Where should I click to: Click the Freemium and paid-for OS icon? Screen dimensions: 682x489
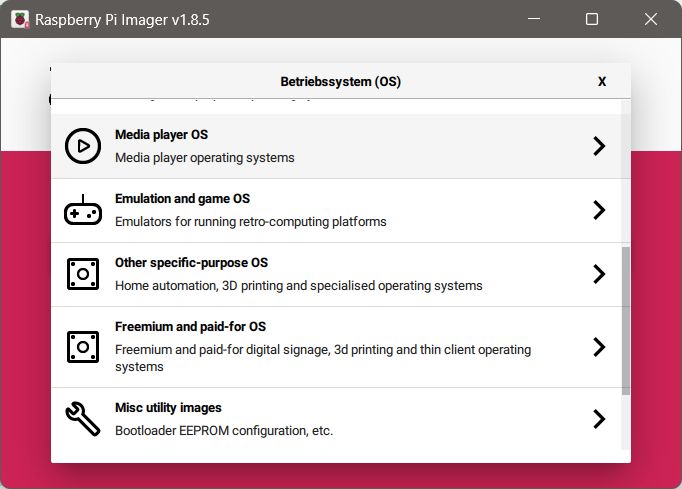83,347
